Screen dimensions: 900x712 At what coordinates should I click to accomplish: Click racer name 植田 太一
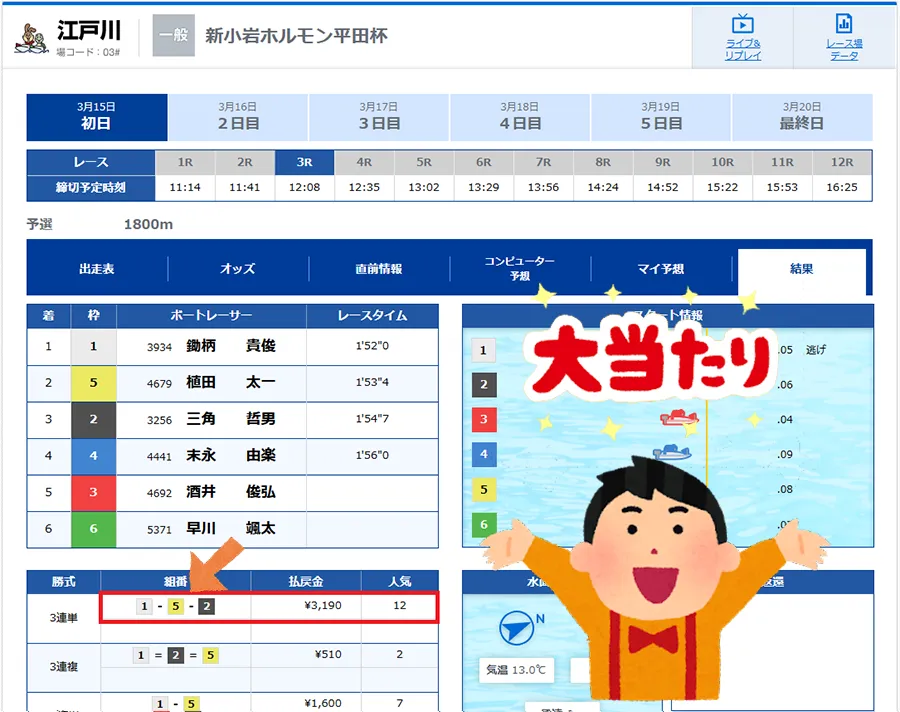click(x=230, y=381)
